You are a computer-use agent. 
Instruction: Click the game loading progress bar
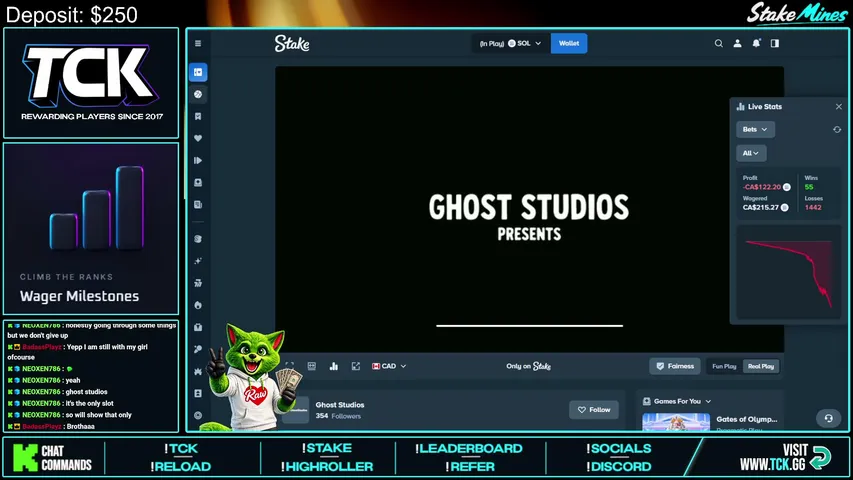[x=529, y=326]
